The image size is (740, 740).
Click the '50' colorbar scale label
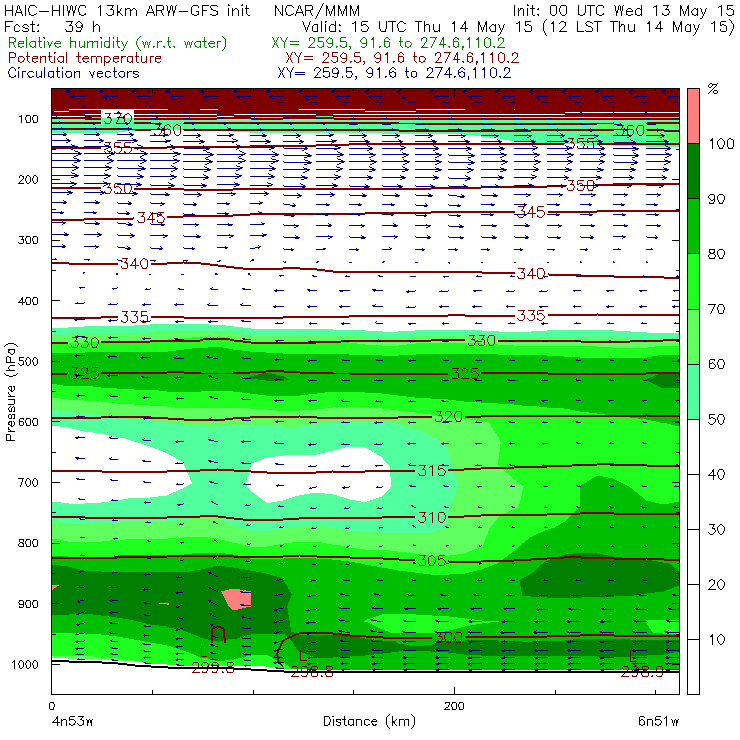[716, 420]
